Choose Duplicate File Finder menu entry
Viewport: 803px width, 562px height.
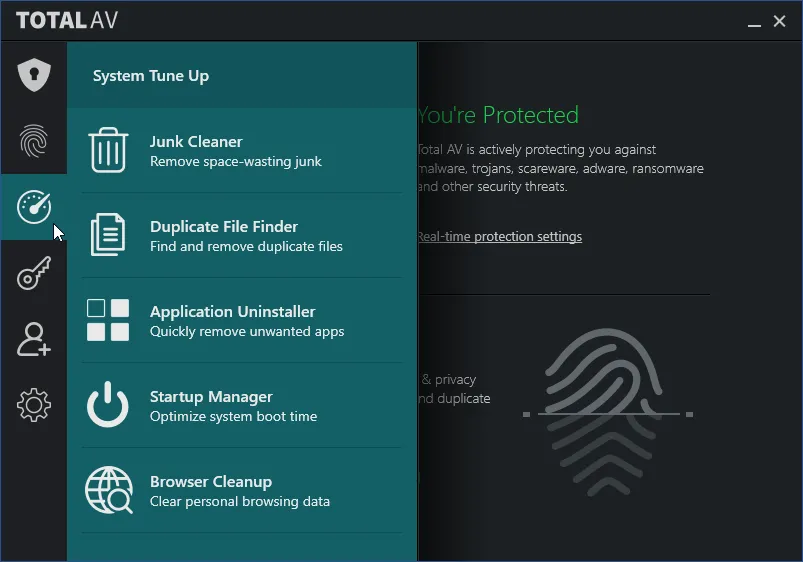tap(242, 236)
